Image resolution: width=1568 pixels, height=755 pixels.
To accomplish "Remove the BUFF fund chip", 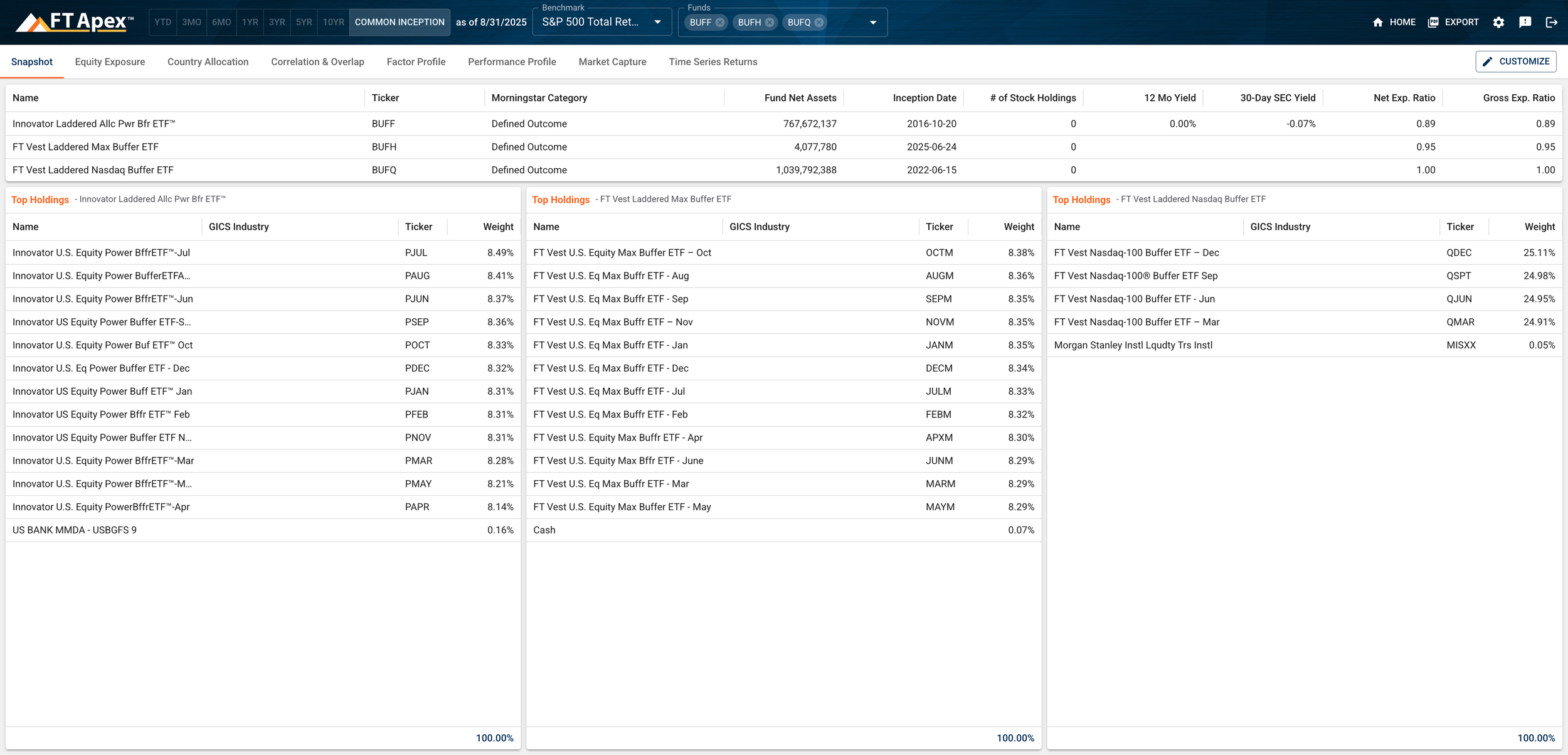I will (720, 23).
